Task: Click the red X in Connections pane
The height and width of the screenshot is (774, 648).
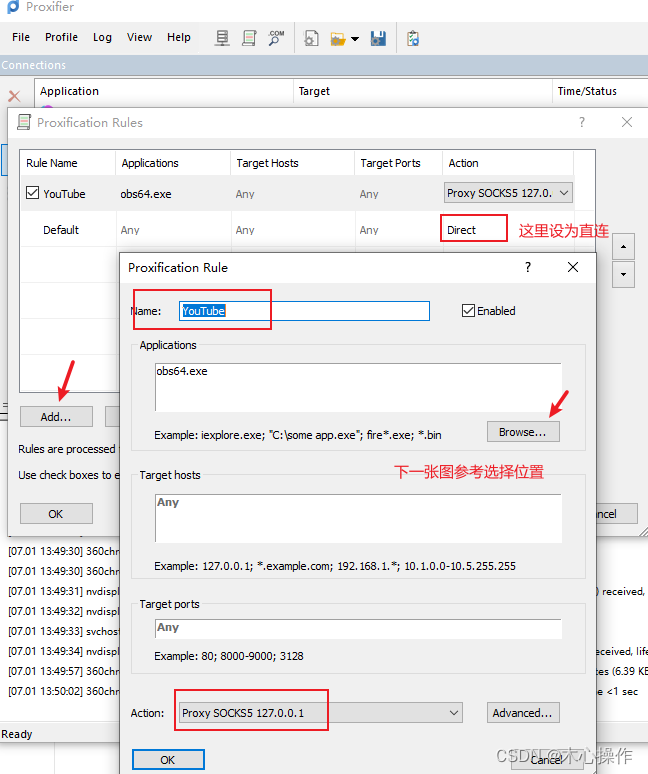Action: pos(14,96)
